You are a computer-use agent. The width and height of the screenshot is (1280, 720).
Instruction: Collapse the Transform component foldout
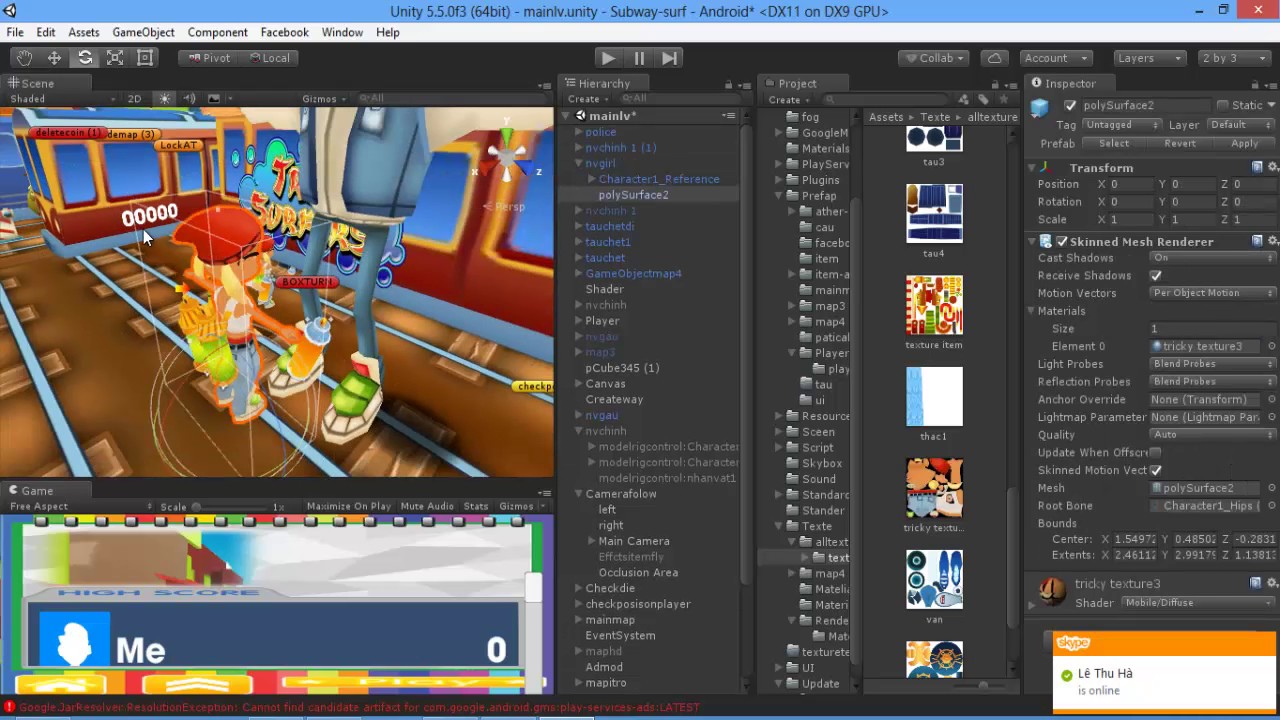[1032, 168]
